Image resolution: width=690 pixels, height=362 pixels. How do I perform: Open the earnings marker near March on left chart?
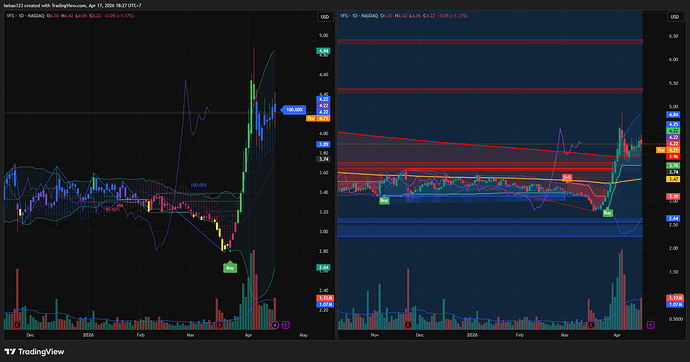220,325
